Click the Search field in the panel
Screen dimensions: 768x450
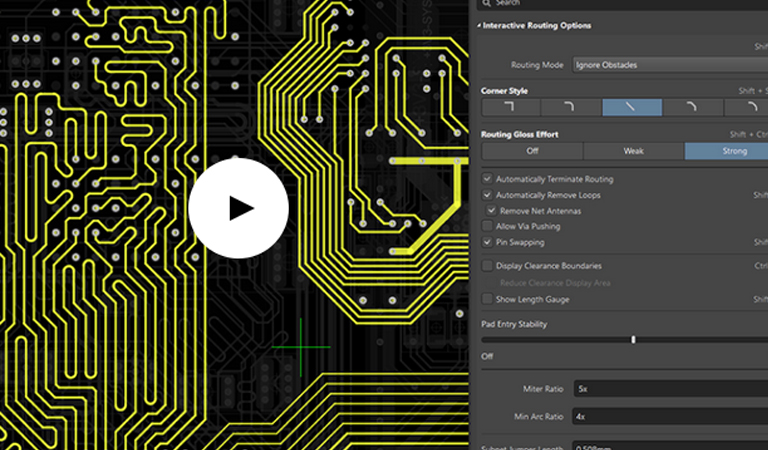[x=623, y=3]
